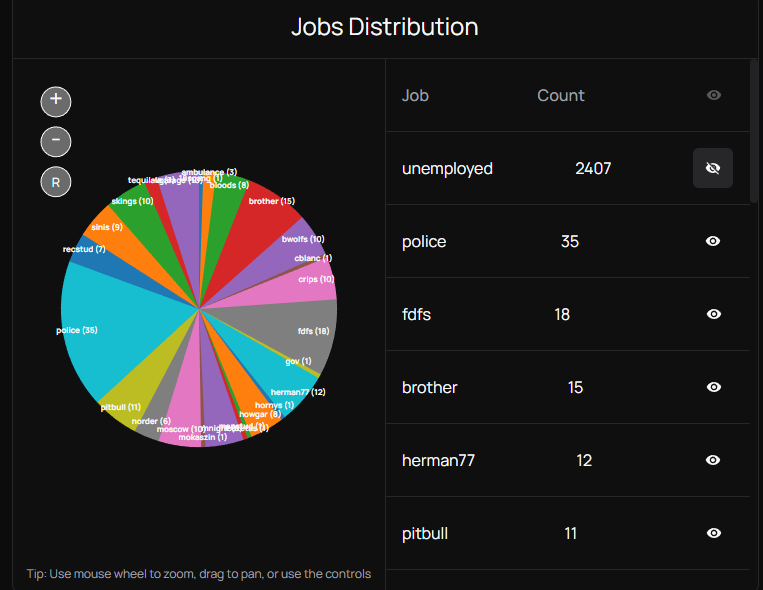The image size is (763, 590).
Task: Select the herman77 row label in table
Action: click(438, 461)
